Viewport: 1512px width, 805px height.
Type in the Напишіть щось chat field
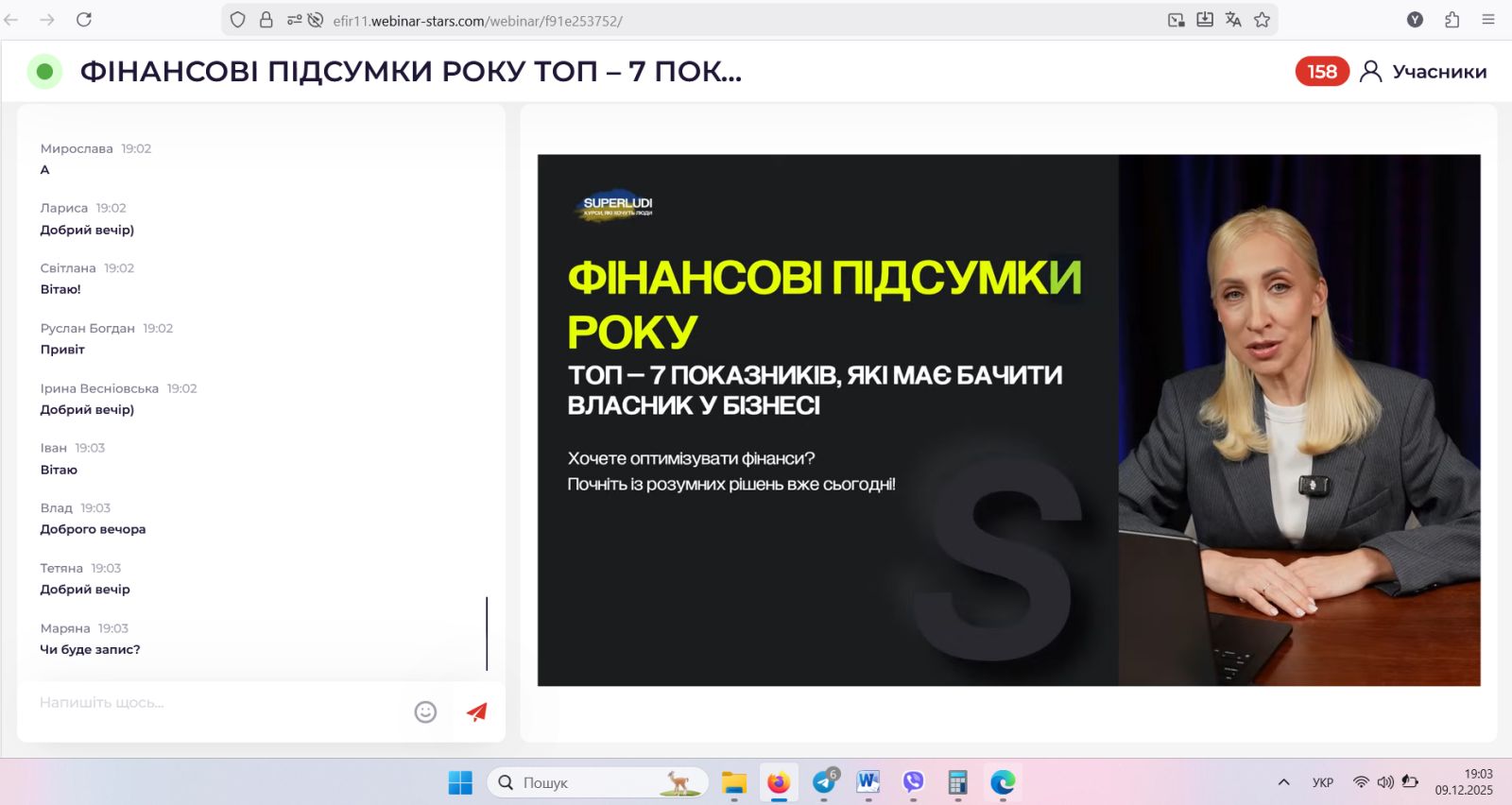[217, 703]
